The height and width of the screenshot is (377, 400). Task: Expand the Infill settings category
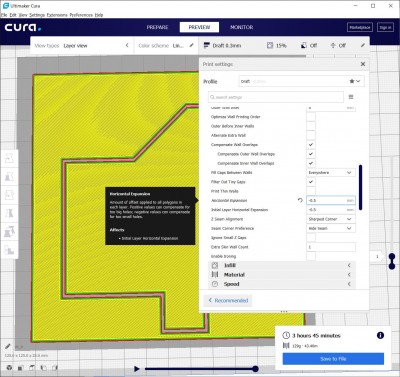click(282, 265)
